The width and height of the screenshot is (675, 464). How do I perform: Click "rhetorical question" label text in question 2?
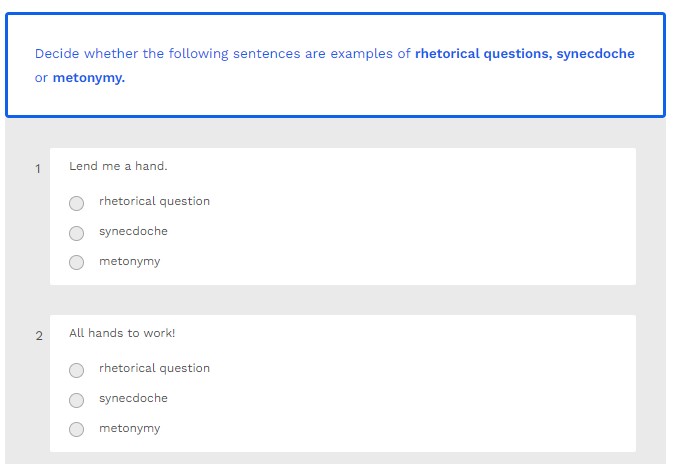coord(154,368)
